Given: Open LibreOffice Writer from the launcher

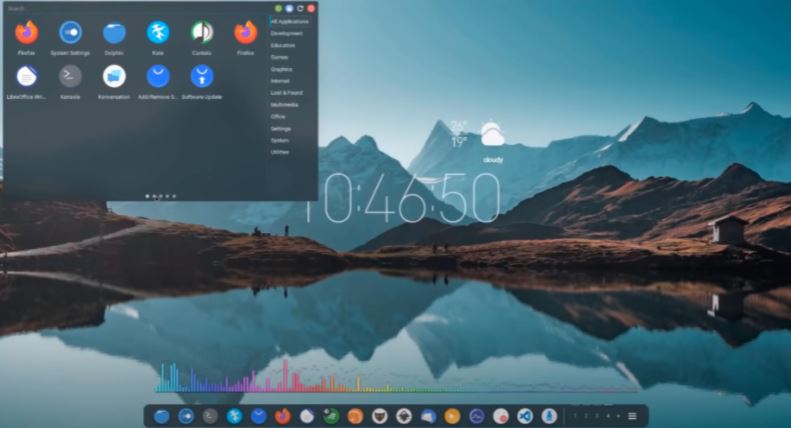Looking at the screenshot, I should [27, 76].
